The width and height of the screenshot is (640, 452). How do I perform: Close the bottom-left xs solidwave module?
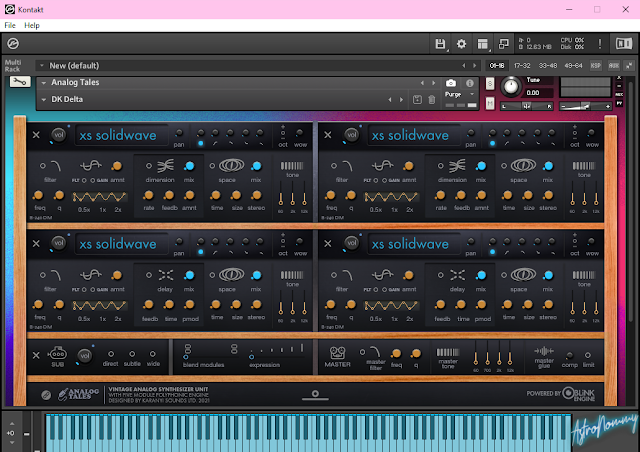(x=36, y=244)
